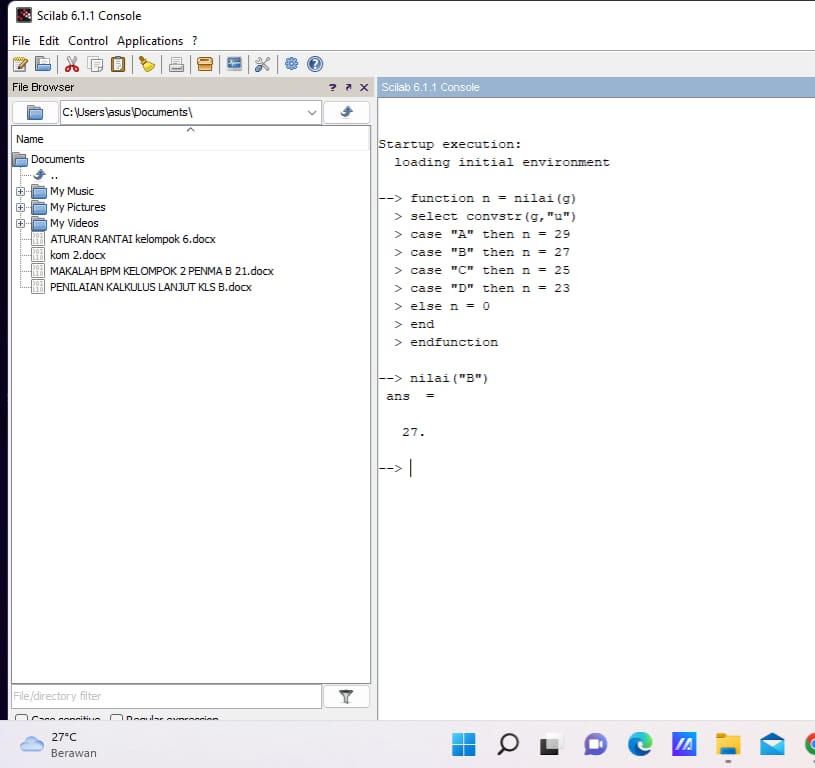
Task: Open File Browser help question mark
Action: tap(333, 87)
